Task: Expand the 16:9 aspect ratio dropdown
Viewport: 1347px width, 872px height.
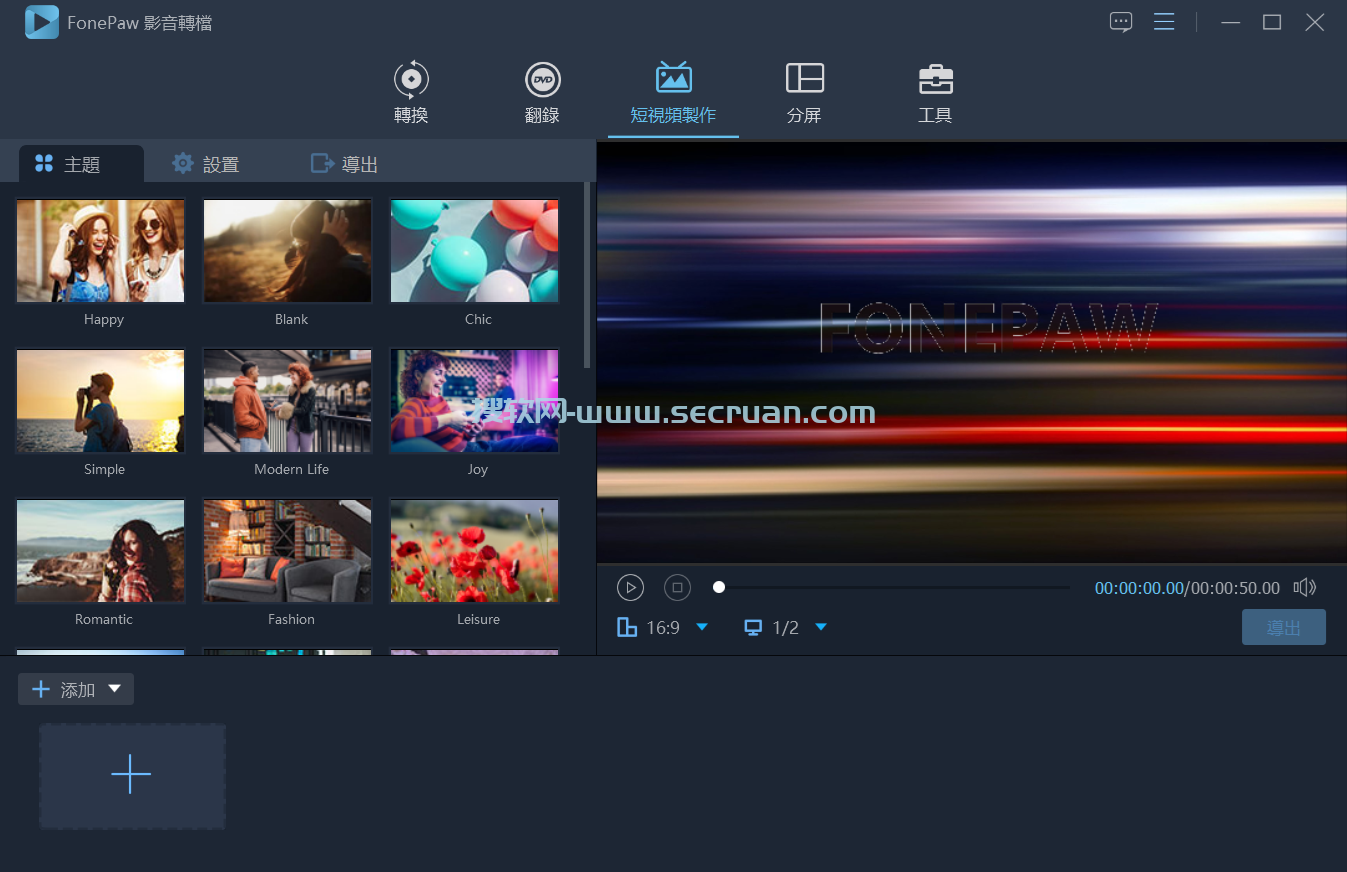Action: (x=702, y=627)
